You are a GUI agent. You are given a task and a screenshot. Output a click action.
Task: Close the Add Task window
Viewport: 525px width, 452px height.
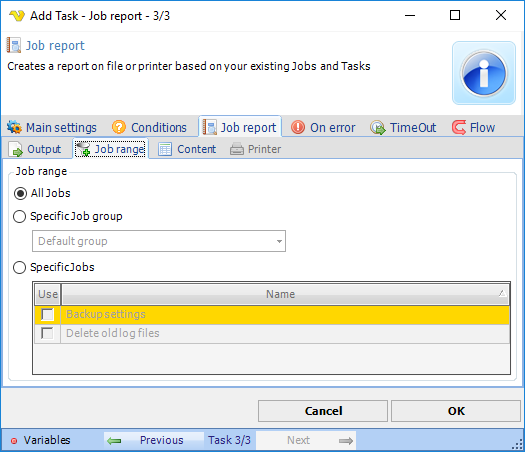[x=501, y=15]
